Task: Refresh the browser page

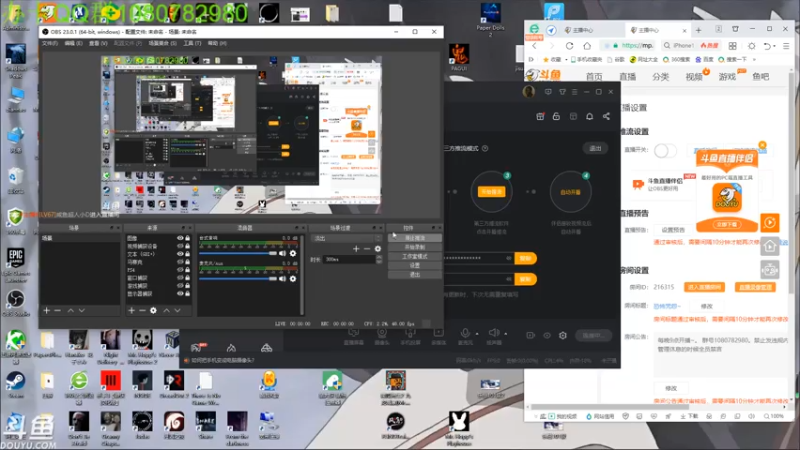Action: pyautogui.click(x=569, y=46)
